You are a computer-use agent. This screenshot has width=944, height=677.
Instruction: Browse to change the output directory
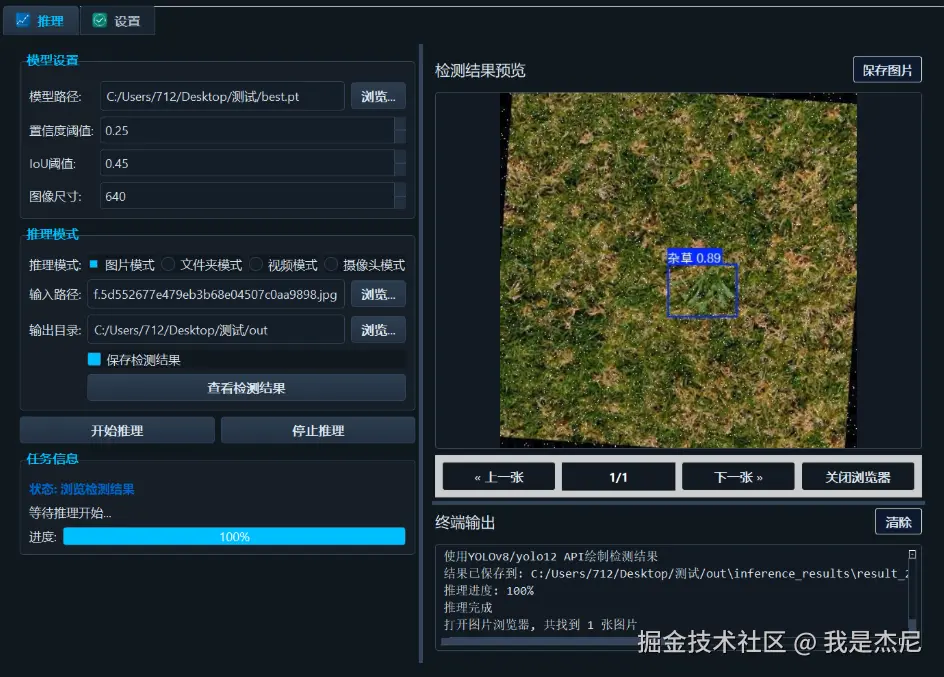378,327
